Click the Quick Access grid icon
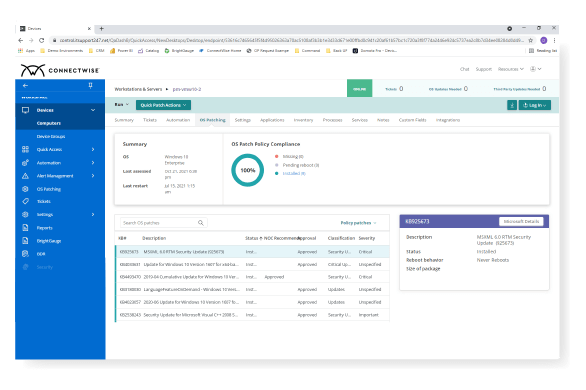 pyautogui.click(x=25, y=149)
